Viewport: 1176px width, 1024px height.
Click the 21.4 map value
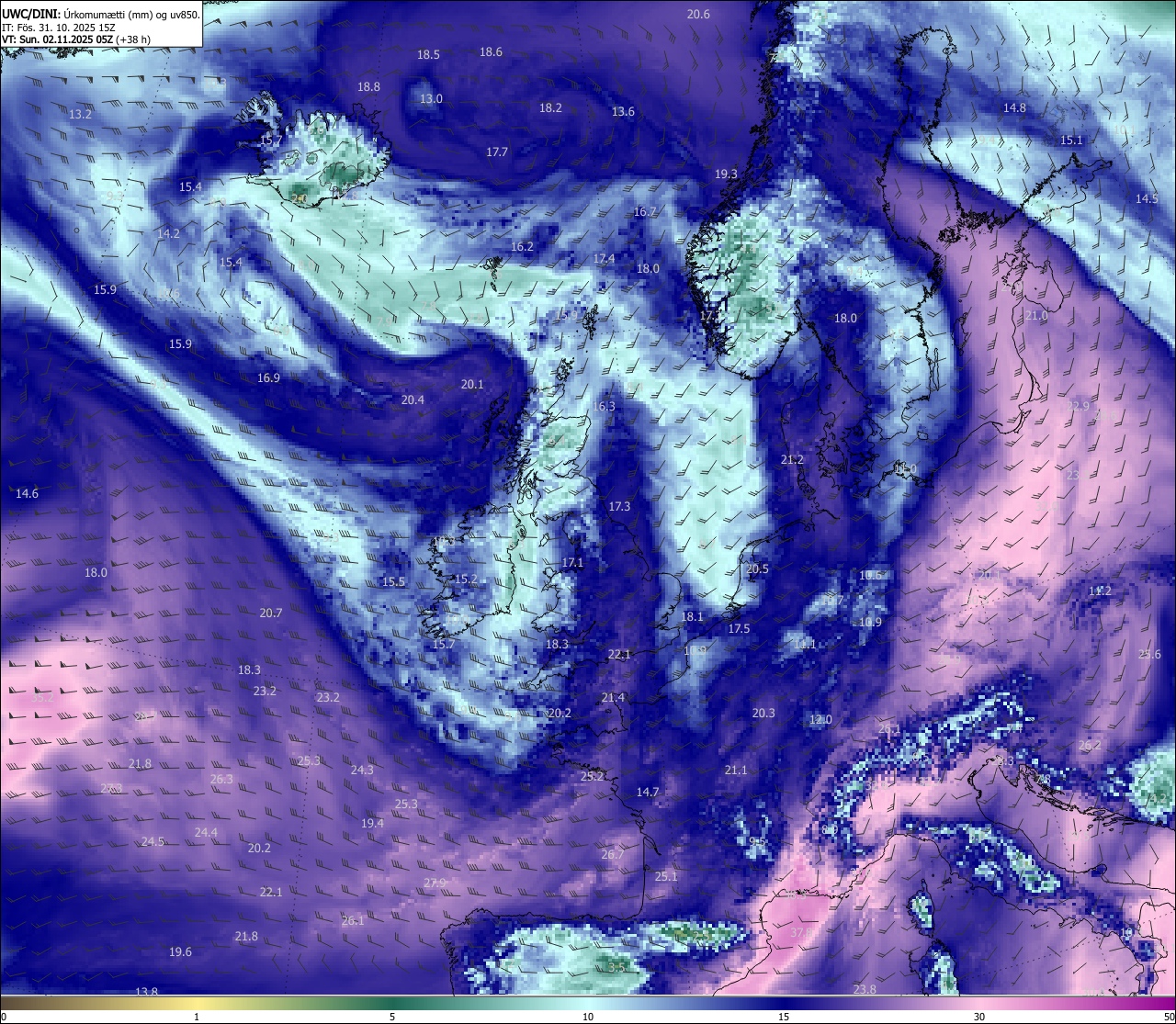pos(613,697)
